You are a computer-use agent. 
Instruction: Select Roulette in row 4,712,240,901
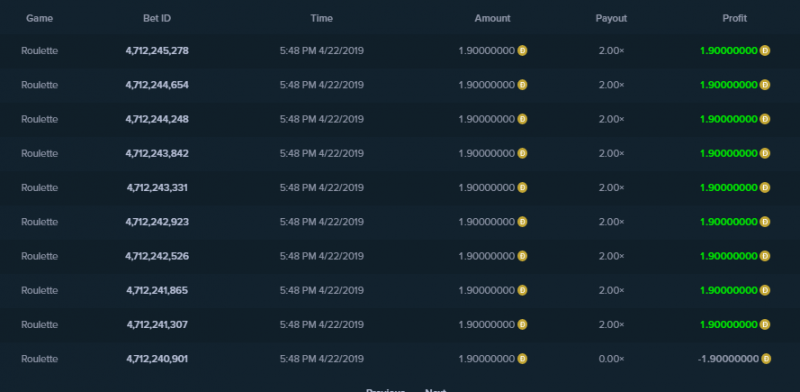click(39, 358)
